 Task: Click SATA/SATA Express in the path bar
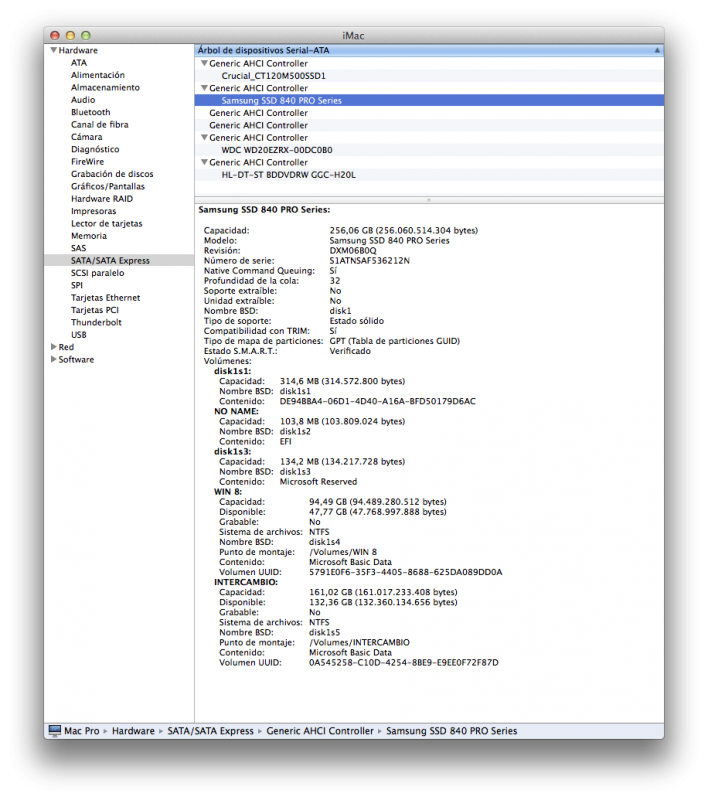(x=210, y=731)
